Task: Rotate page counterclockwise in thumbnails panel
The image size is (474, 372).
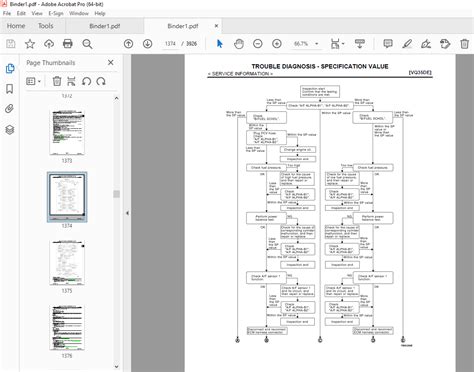Action: [x=86, y=81]
